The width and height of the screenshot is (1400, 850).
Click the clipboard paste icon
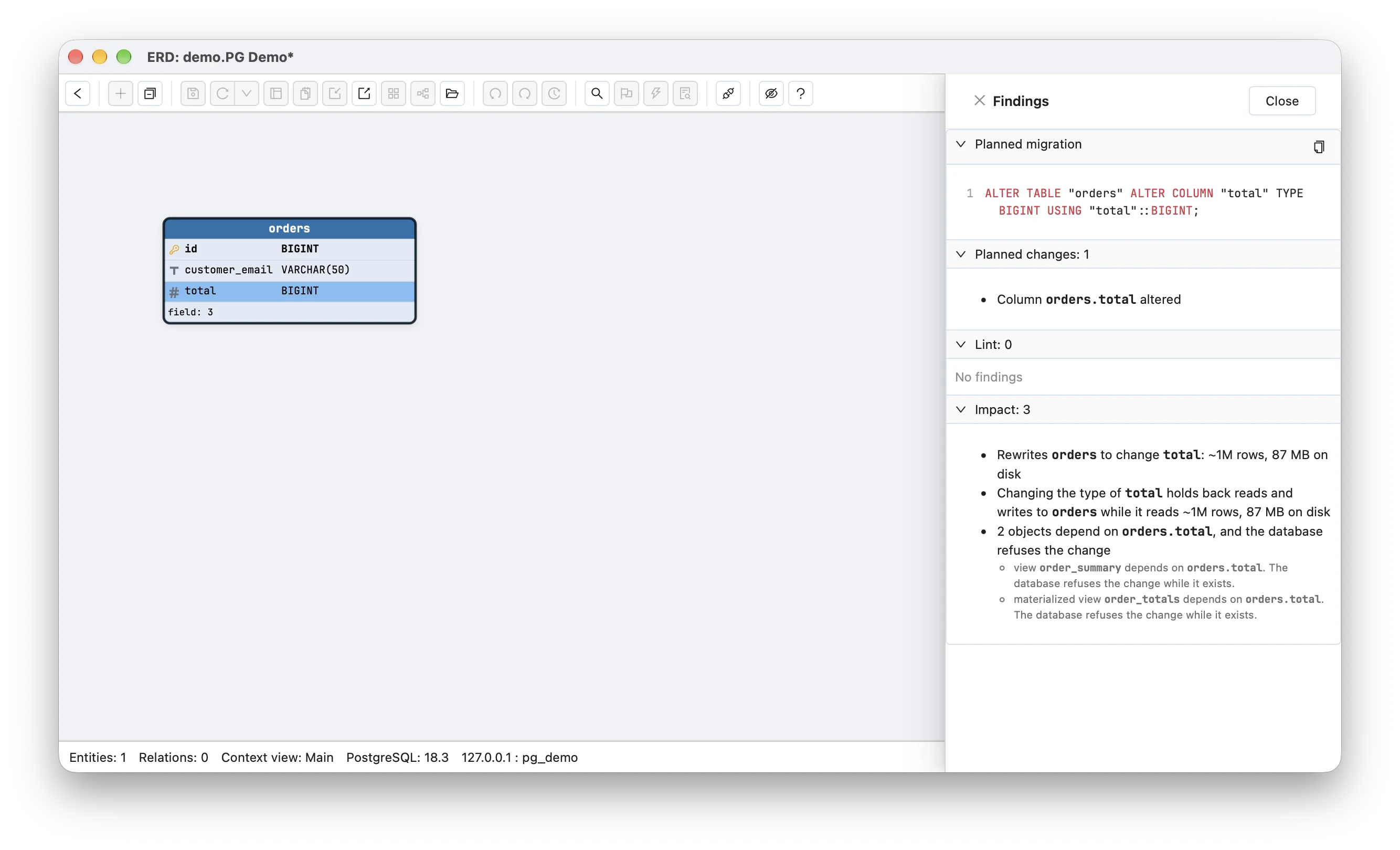tap(306, 93)
